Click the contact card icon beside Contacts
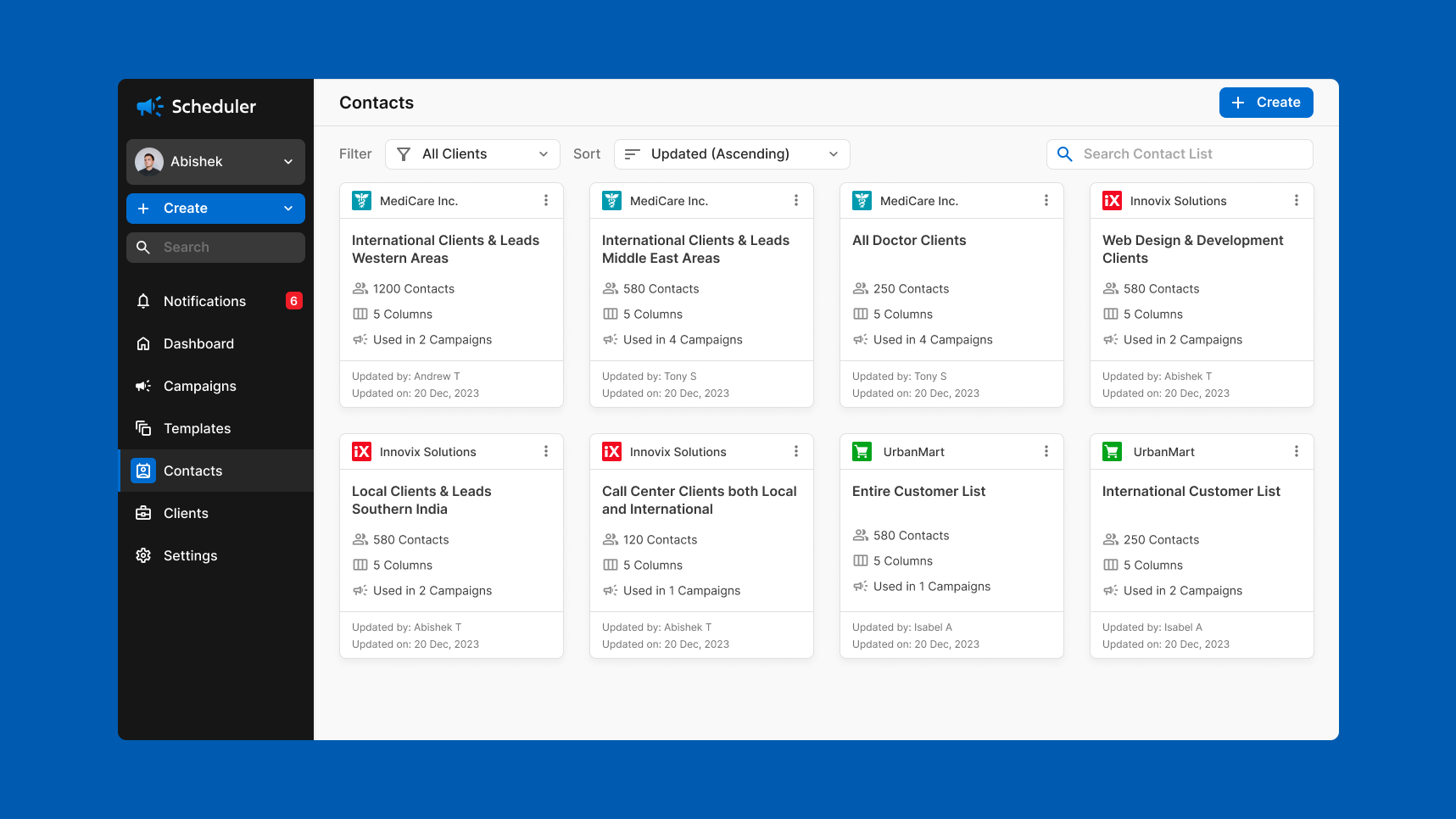Viewport: 1456px width, 819px height. [143, 471]
